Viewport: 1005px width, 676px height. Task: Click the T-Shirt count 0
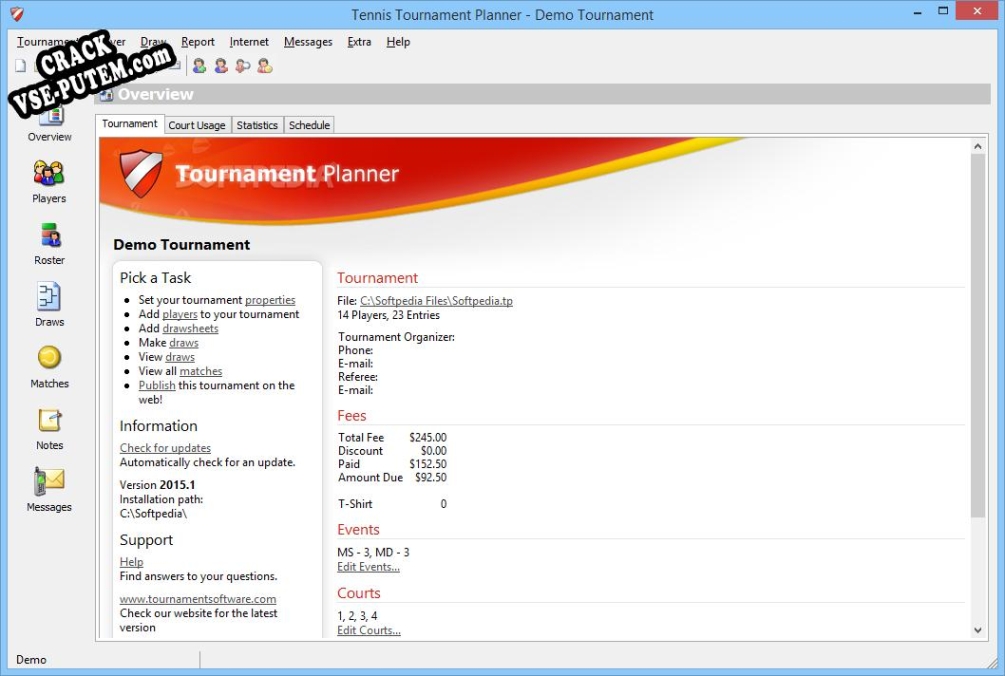(444, 504)
